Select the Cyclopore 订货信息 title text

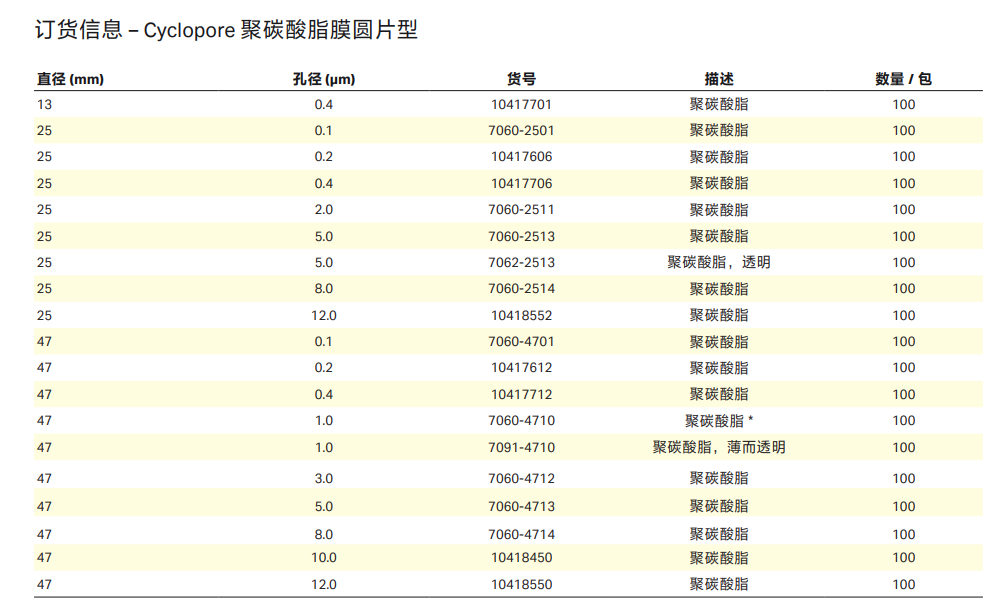pyautogui.click(x=226, y=31)
